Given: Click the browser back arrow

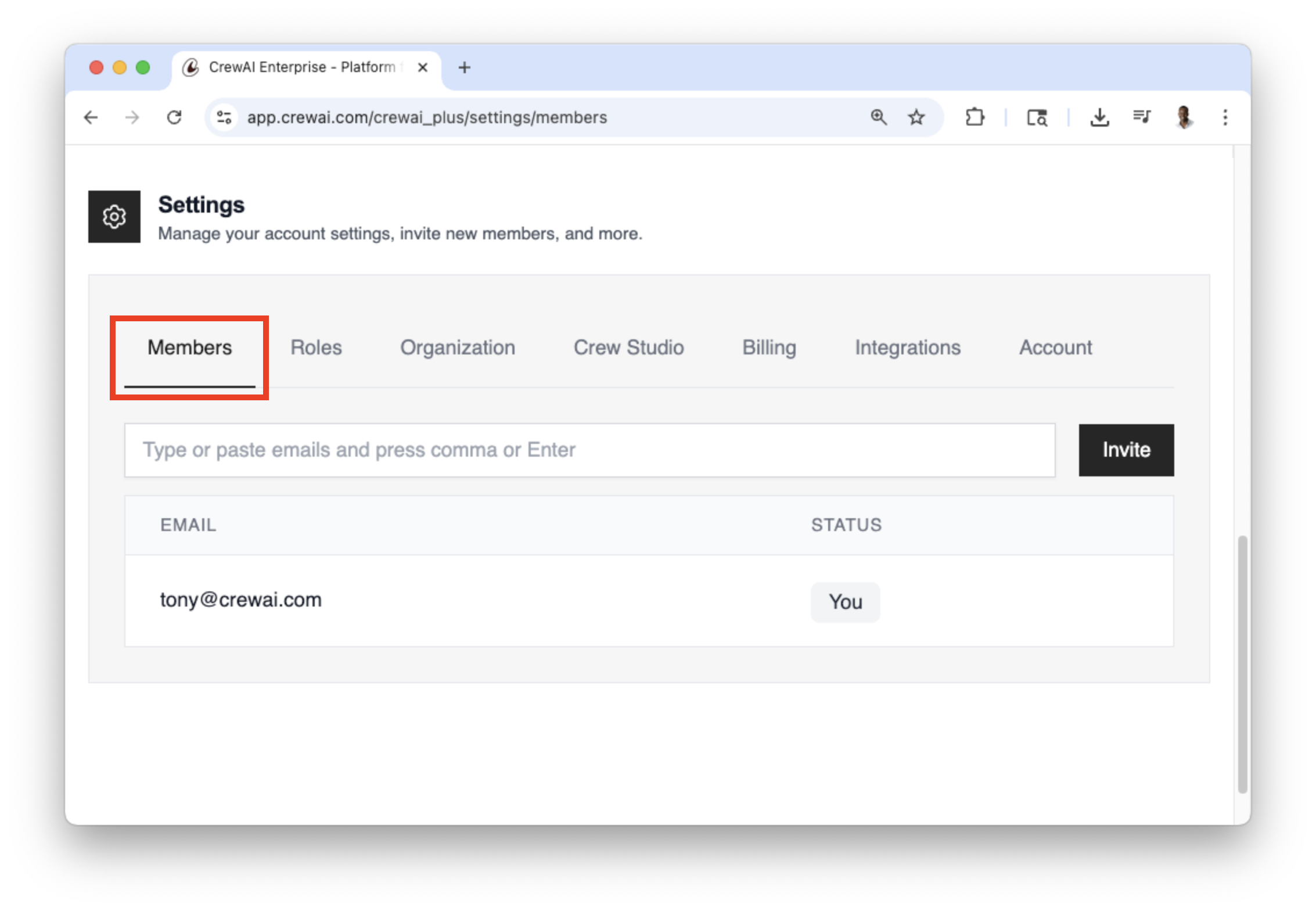Looking at the screenshot, I should click(91, 118).
